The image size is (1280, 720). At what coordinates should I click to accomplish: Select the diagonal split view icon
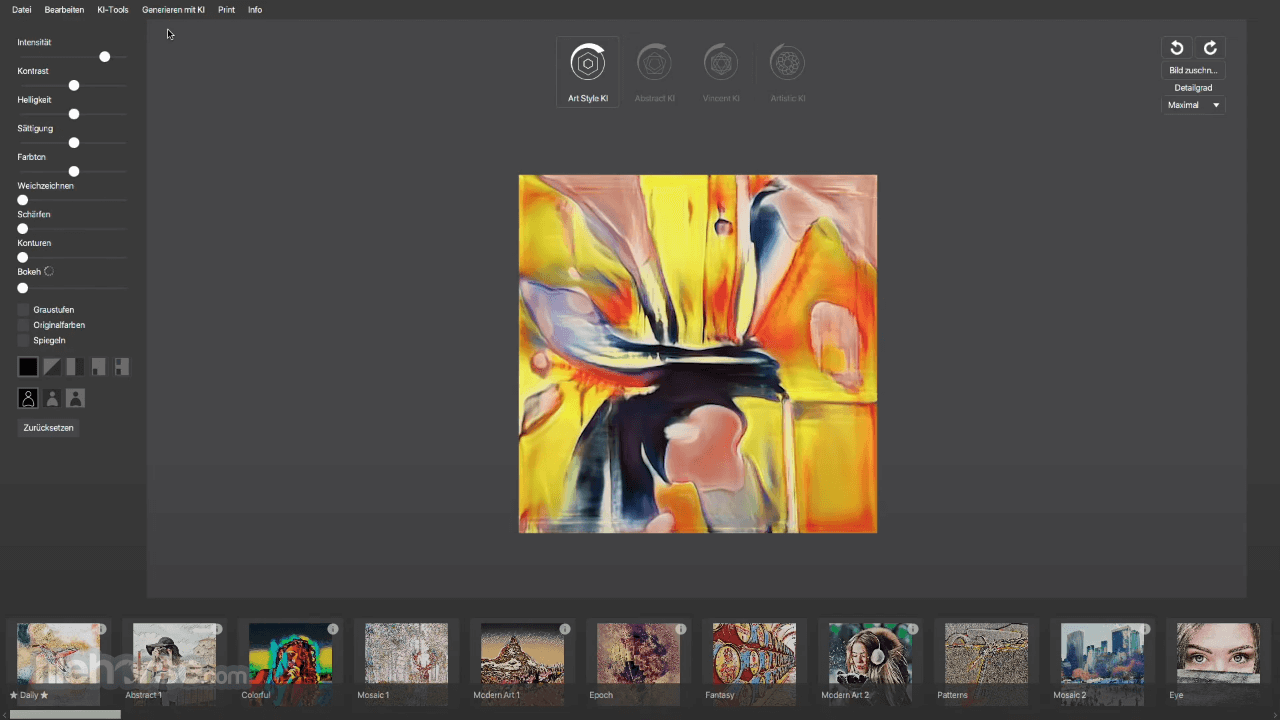click(52, 367)
